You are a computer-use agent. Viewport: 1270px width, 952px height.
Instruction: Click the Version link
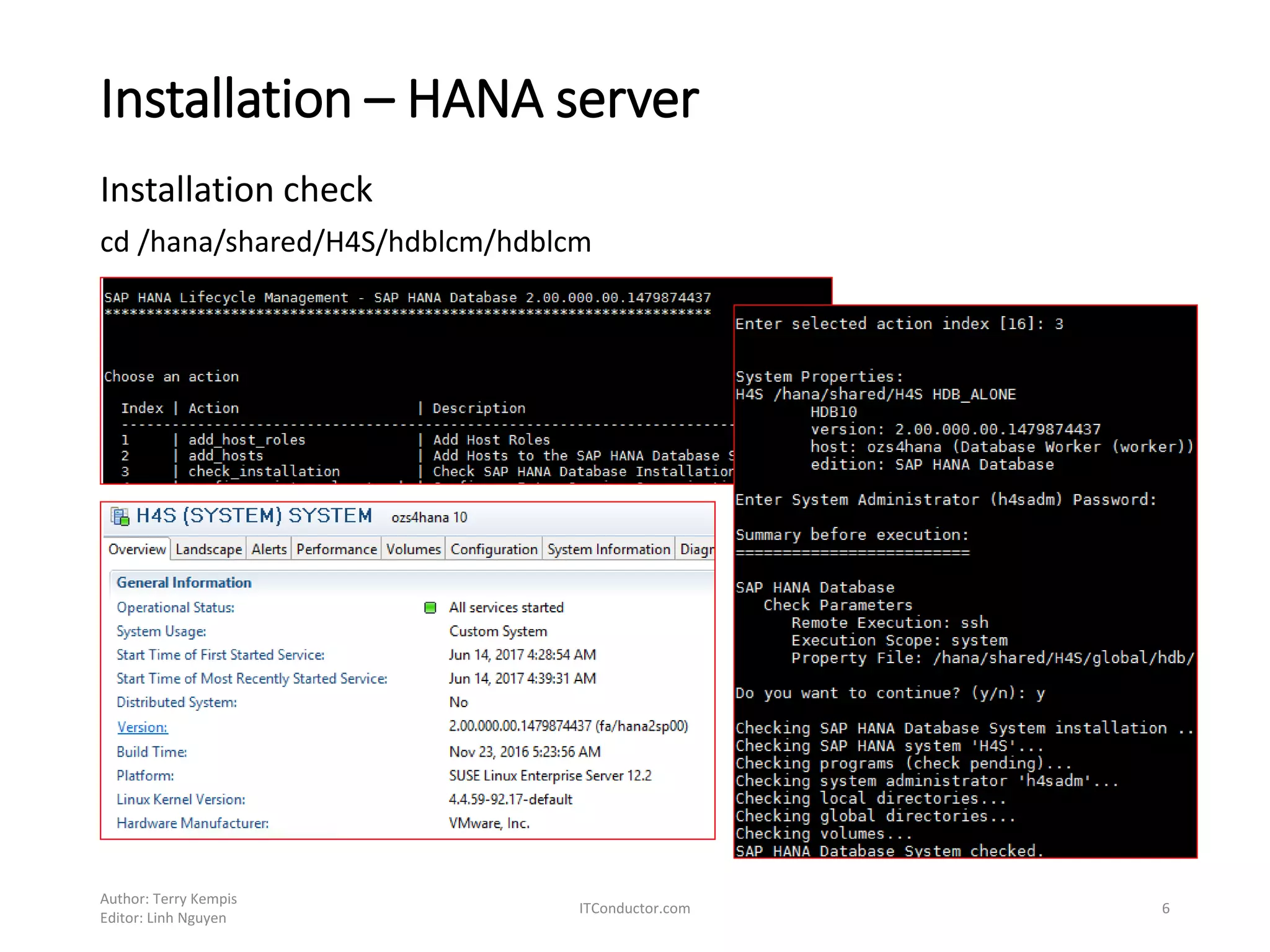[142, 727]
